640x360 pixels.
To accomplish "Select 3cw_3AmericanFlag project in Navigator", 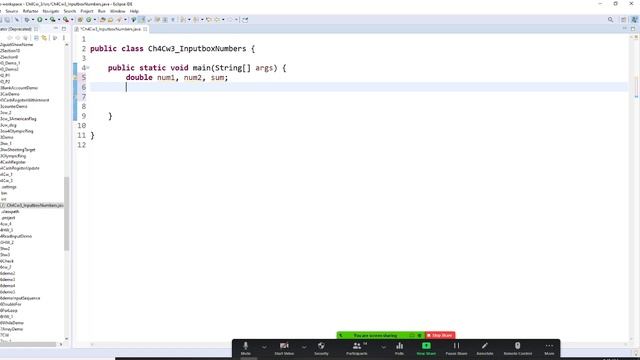I will (18, 119).
